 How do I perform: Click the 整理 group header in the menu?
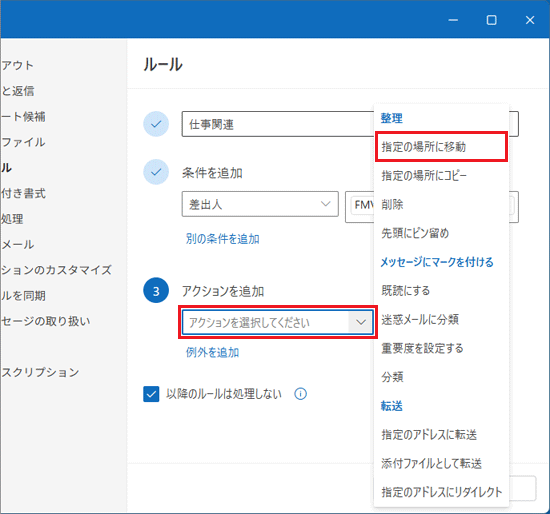click(x=391, y=118)
